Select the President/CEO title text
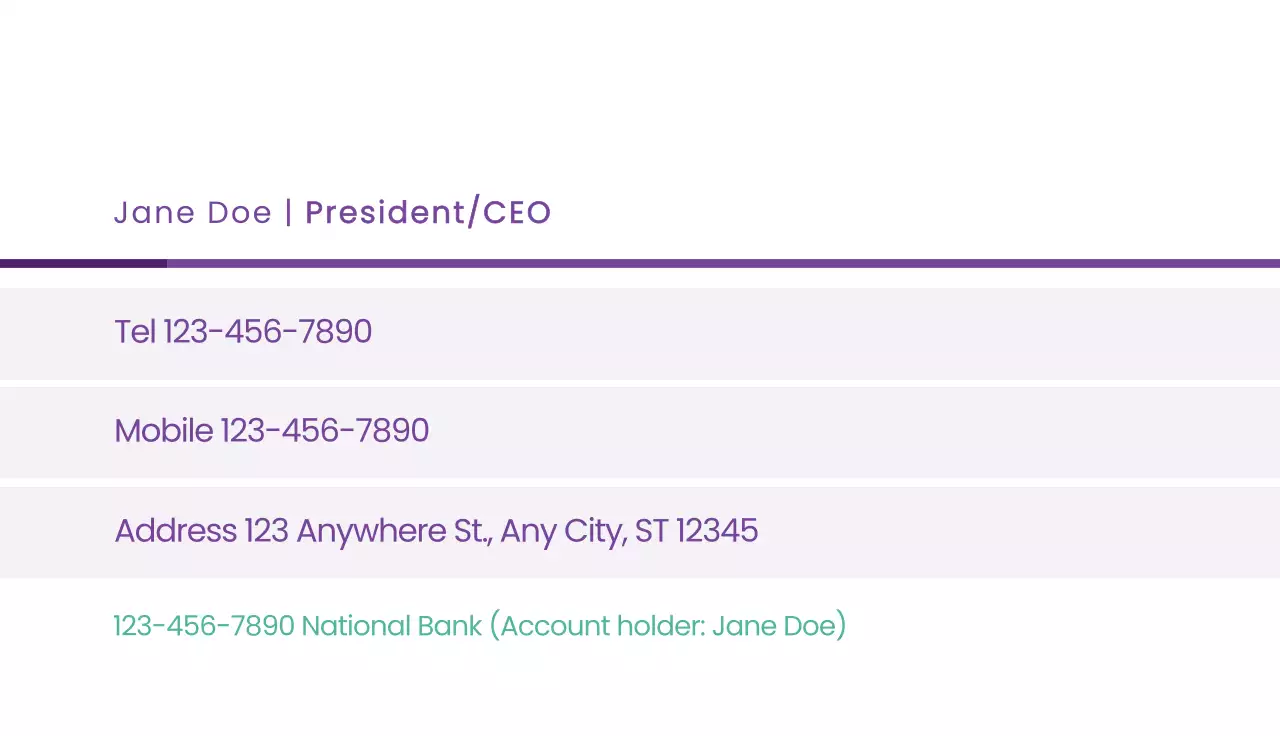 [428, 213]
